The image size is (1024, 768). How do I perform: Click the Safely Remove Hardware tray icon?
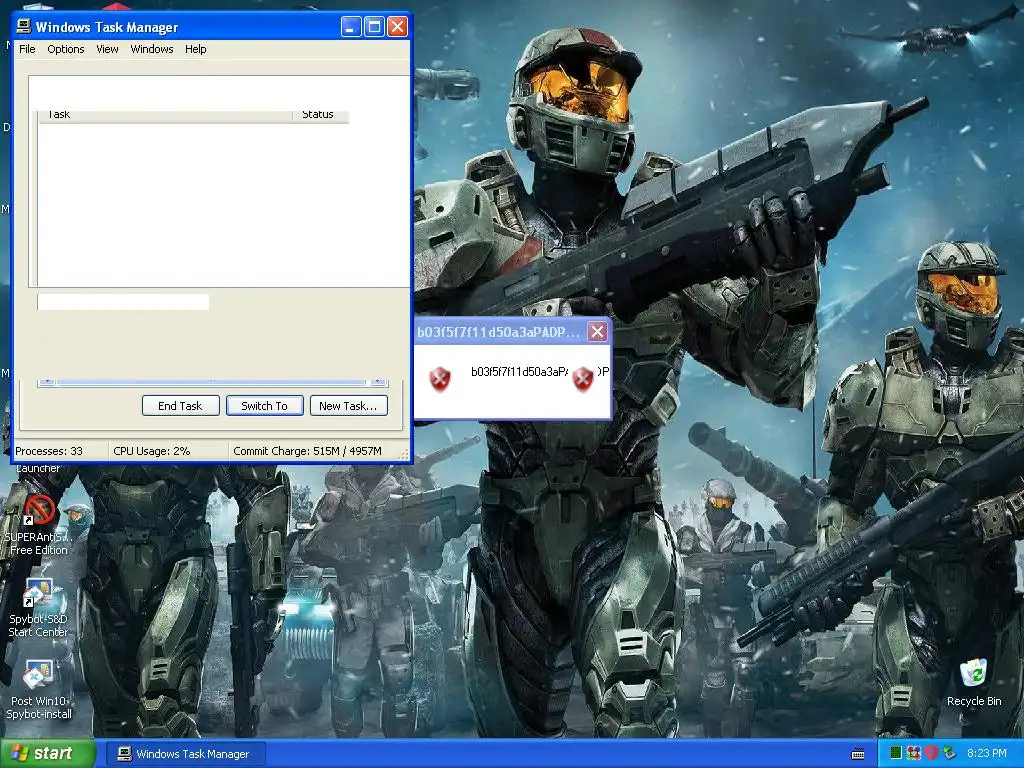(949, 753)
